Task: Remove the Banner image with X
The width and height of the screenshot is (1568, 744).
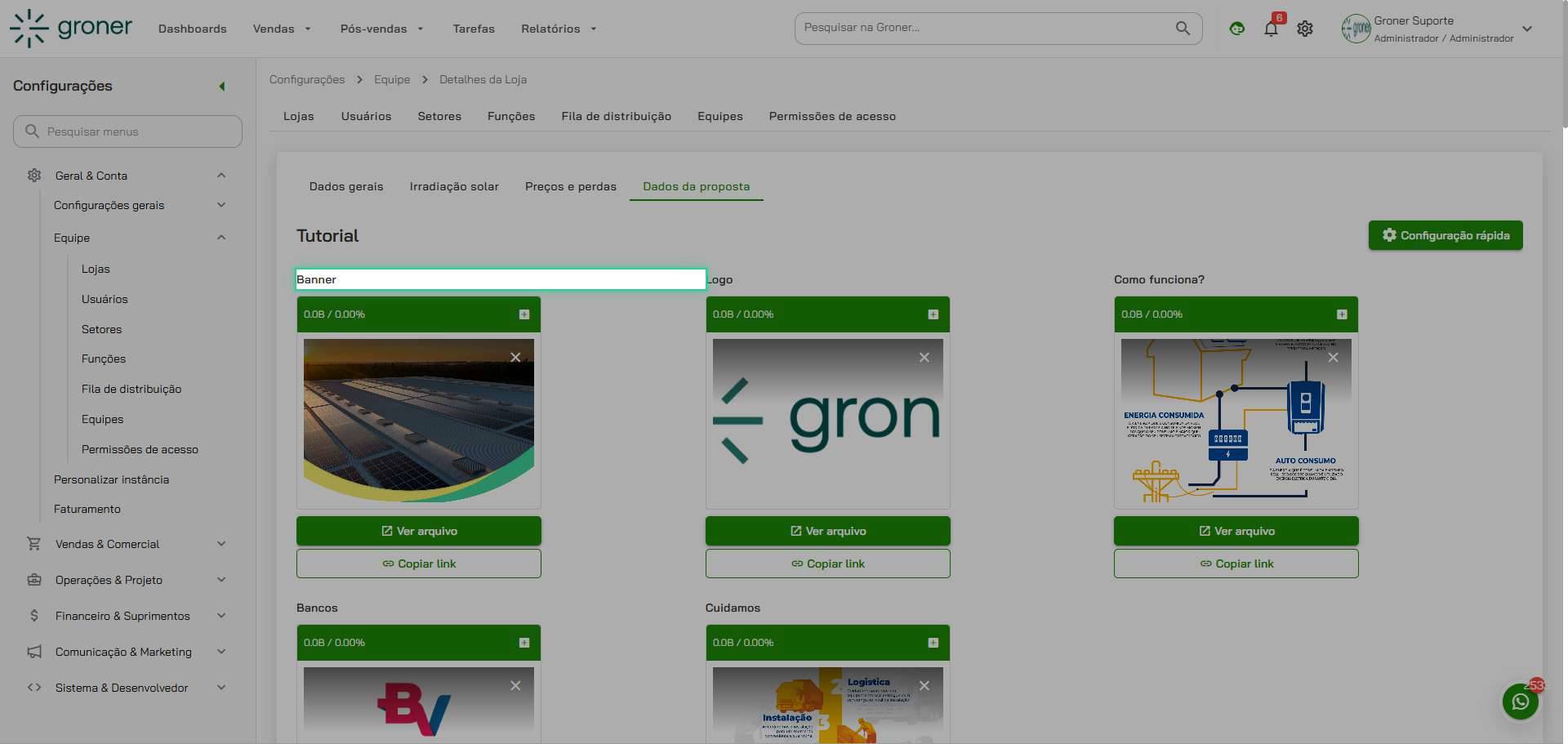Action: (x=515, y=358)
